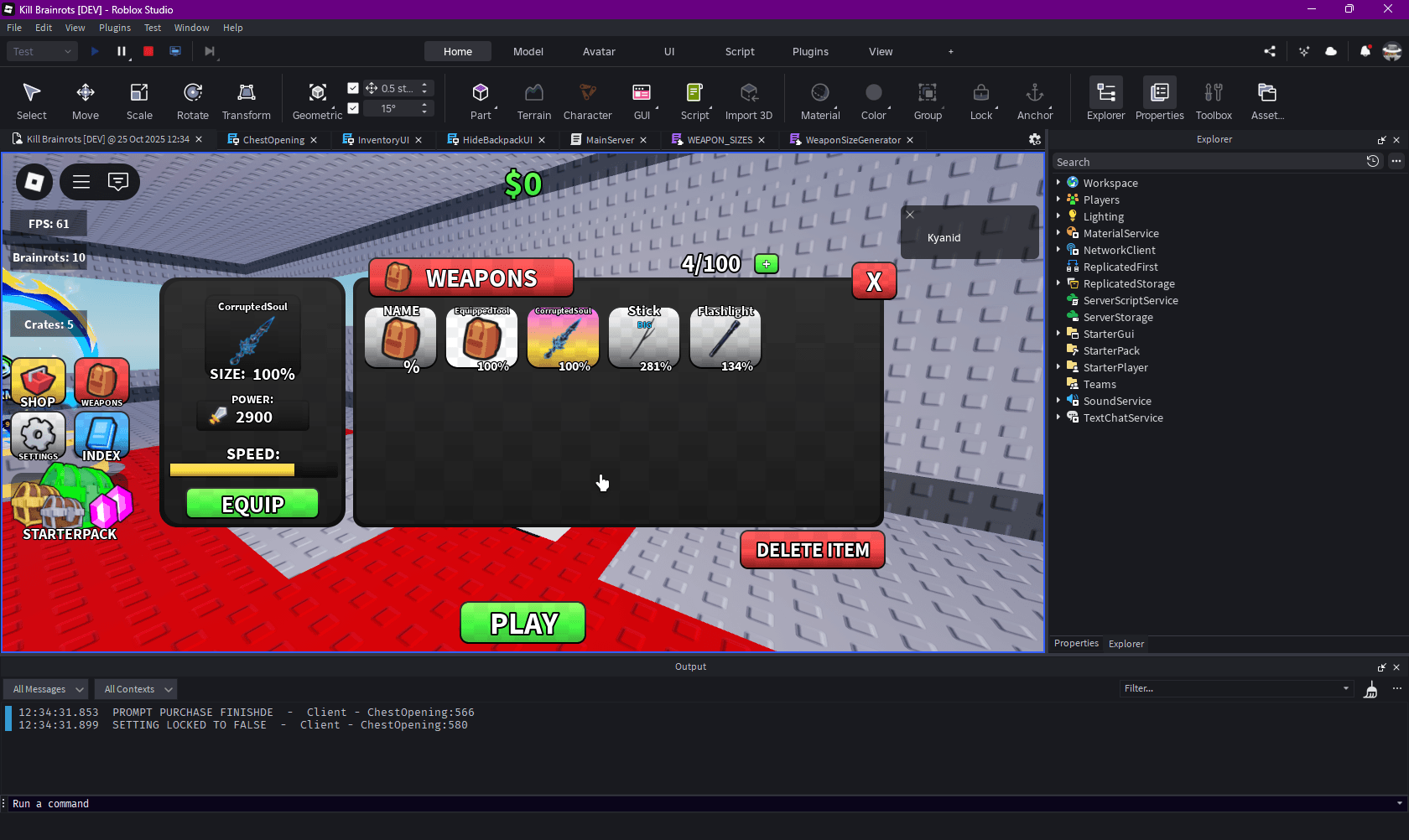Switch to the Avatar ribbon tab

pyautogui.click(x=599, y=51)
